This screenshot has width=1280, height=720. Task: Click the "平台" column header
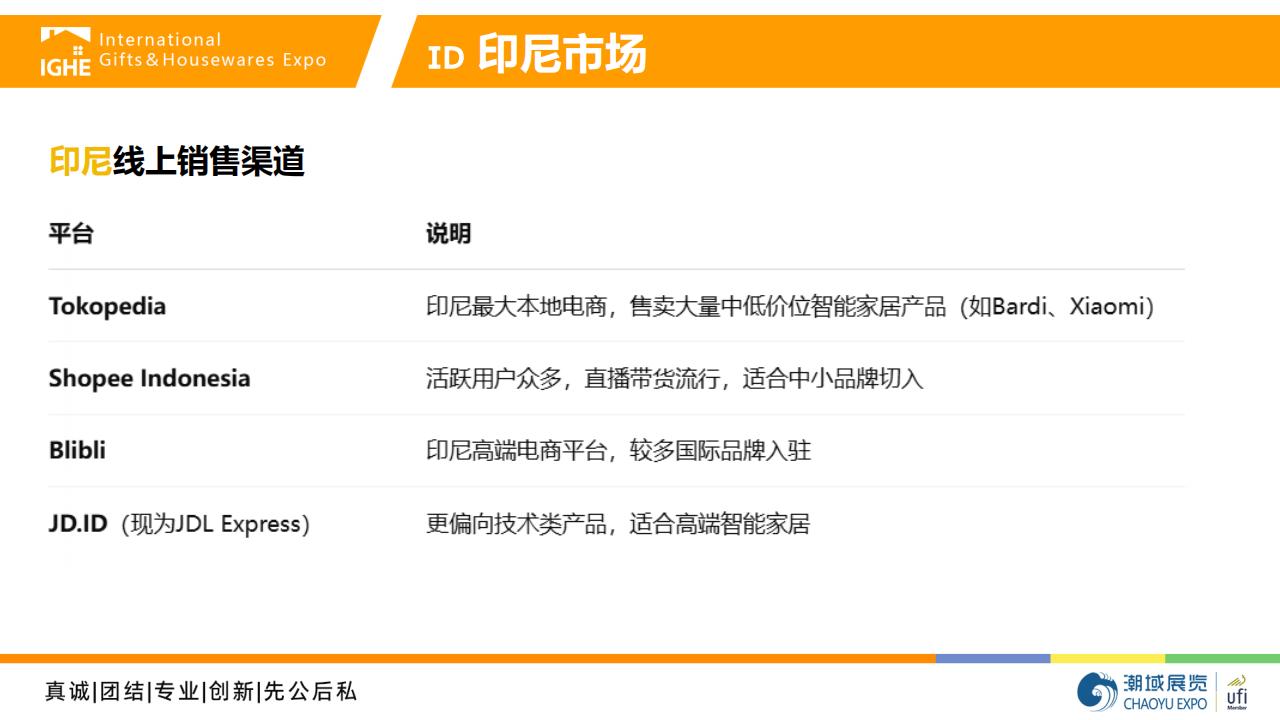tap(71, 234)
